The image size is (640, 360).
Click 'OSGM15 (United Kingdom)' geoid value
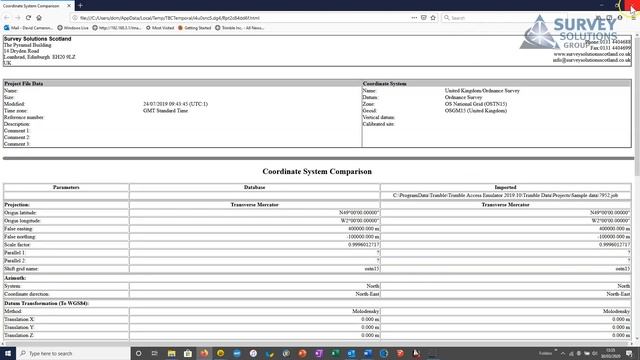(x=476, y=111)
